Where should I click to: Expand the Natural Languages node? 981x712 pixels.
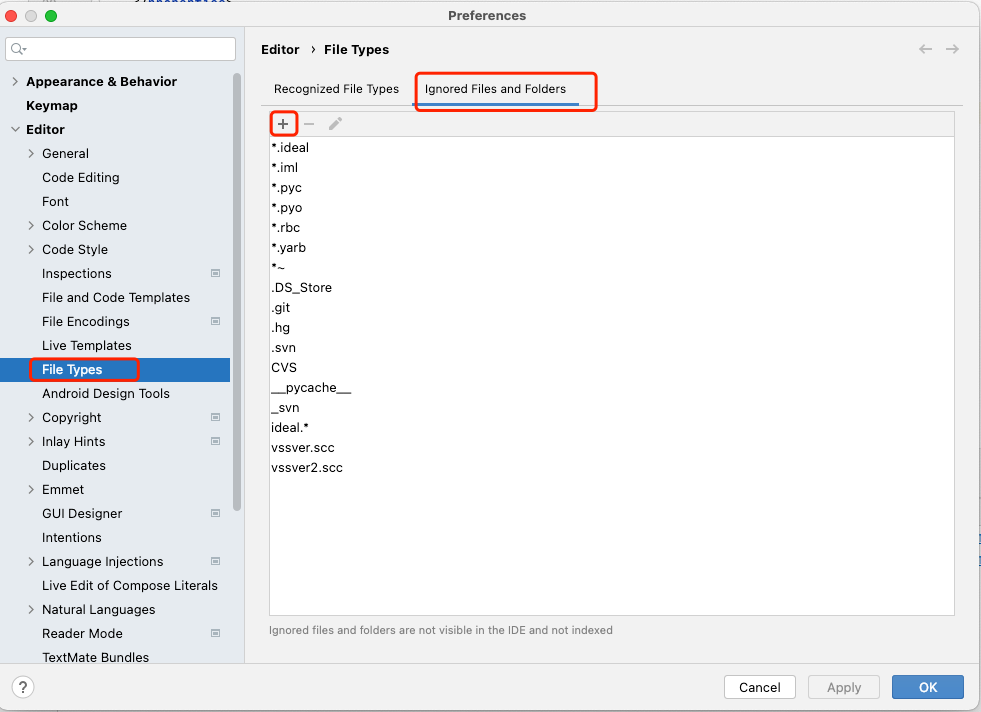[31, 609]
